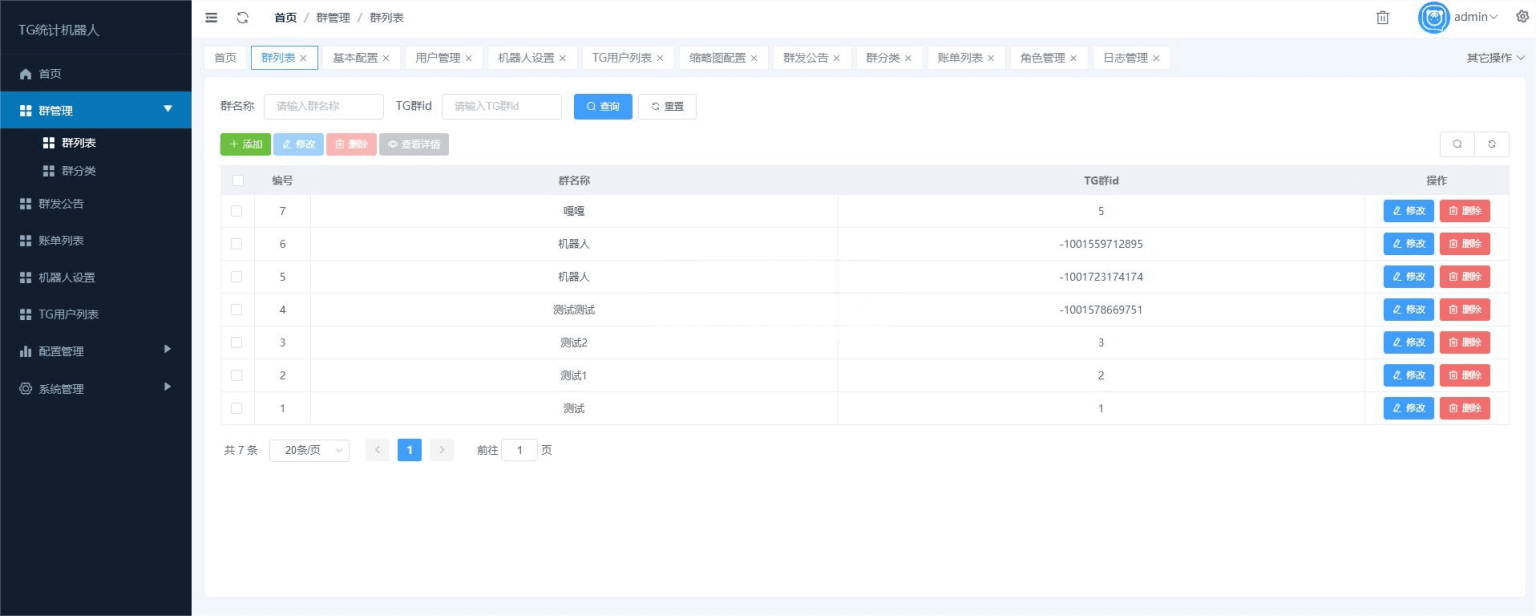Click the 请输入群名称 input field
The height and width of the screenshot is (616, 1536).
tap(322, 106)
